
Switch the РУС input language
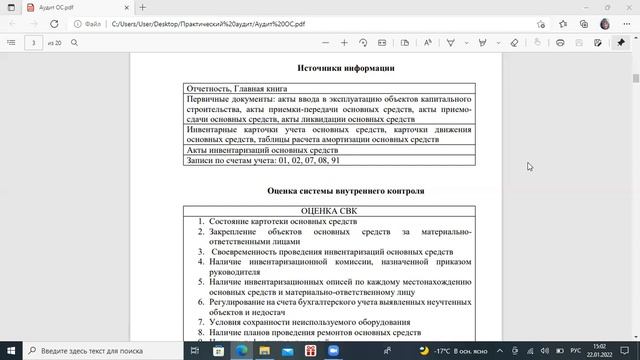[576, 351]
